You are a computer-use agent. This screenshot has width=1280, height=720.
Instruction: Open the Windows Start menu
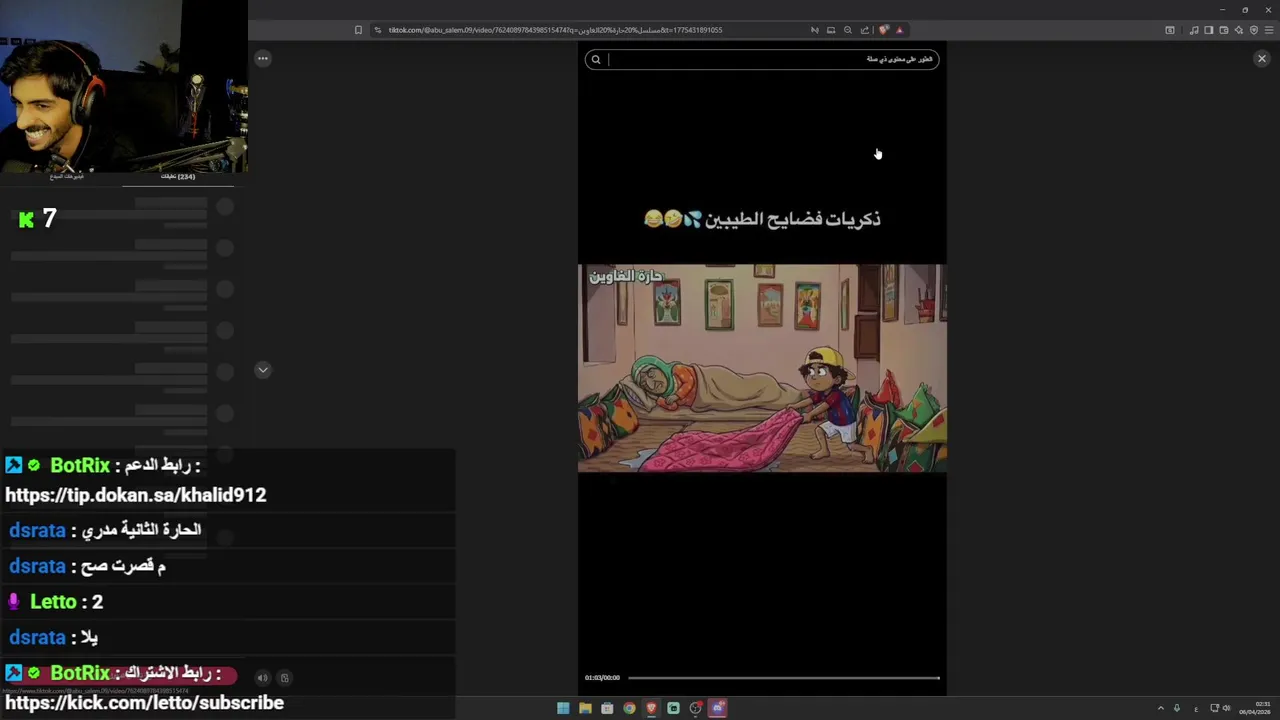coord(563,708)
